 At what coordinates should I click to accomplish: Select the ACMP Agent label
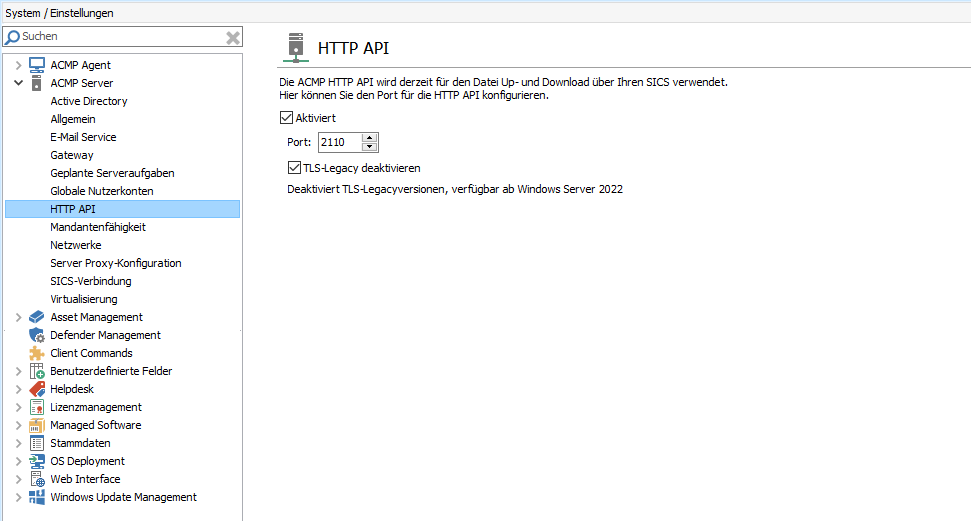click(x=81, y=65)
